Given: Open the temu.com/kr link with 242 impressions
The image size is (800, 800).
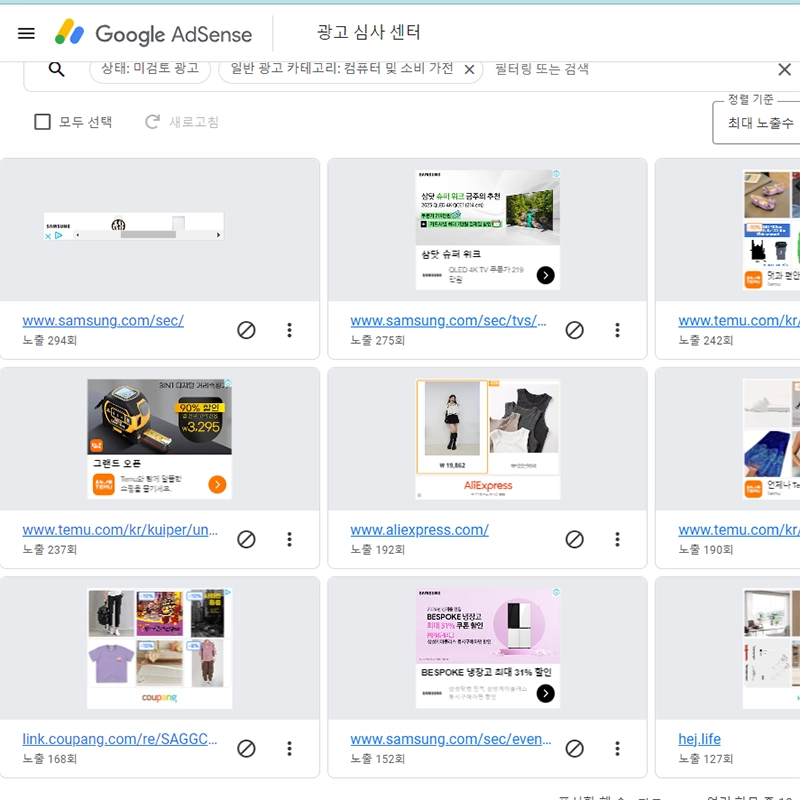Looking at the screenshot, I should pyautogui.click(x=739, y=320).
